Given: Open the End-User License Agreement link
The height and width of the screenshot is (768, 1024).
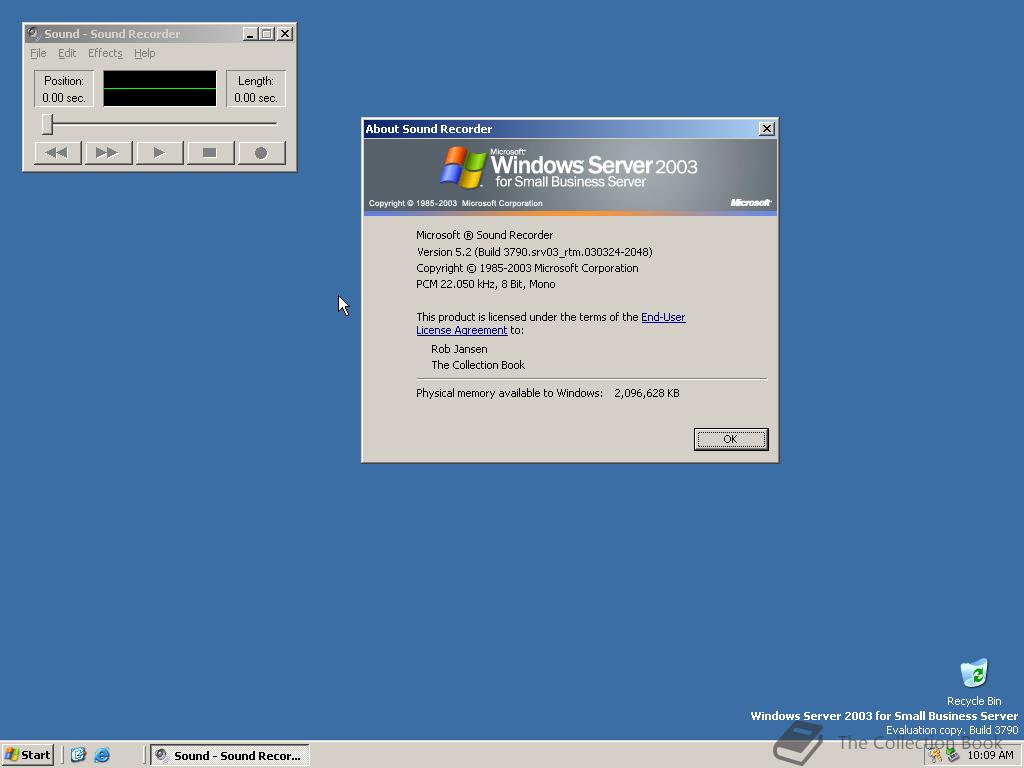Looking at the screenshot, I should (551, 323).
